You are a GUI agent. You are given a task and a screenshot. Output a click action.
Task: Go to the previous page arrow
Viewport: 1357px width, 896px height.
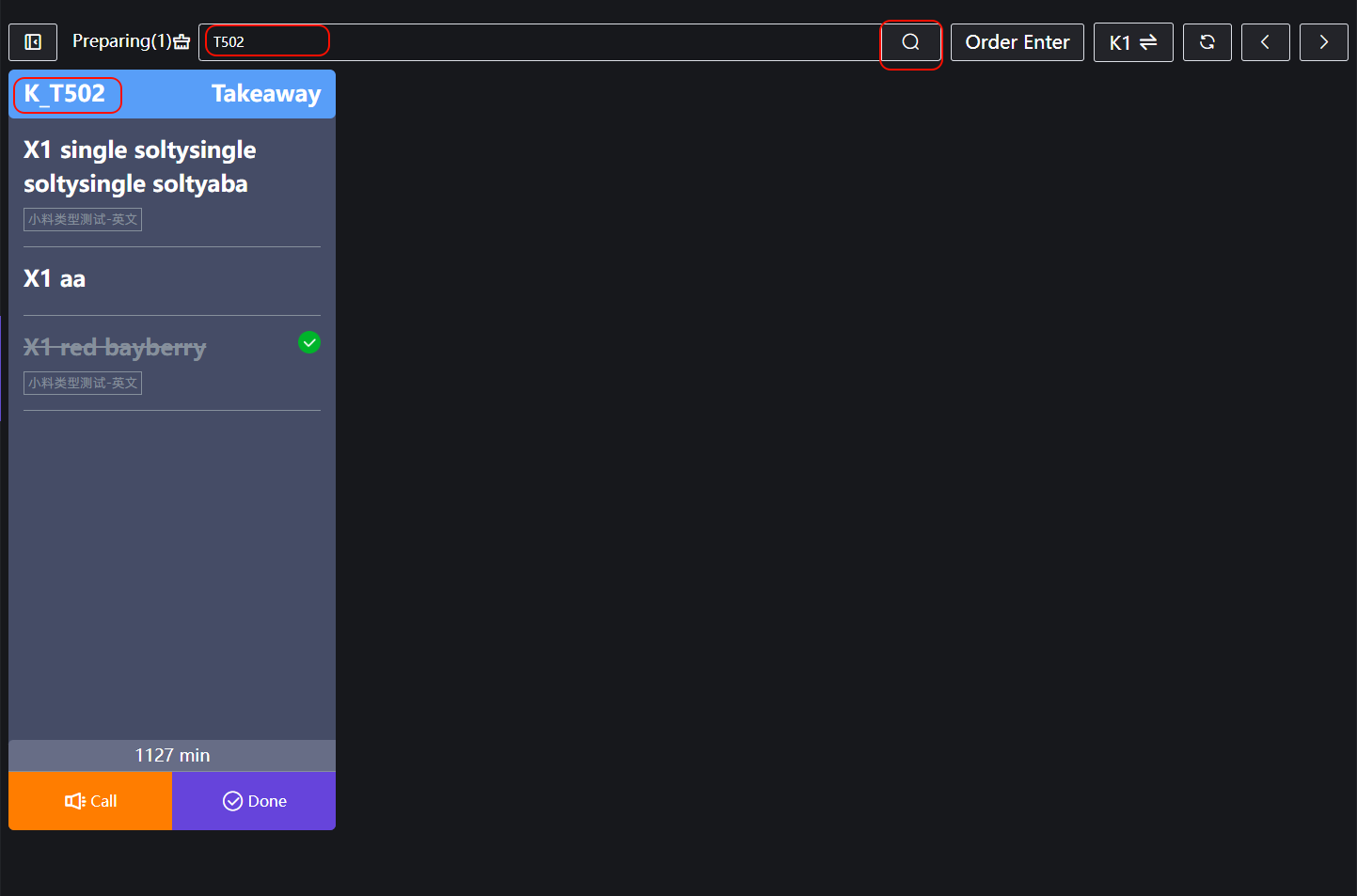pos(1265,42)
